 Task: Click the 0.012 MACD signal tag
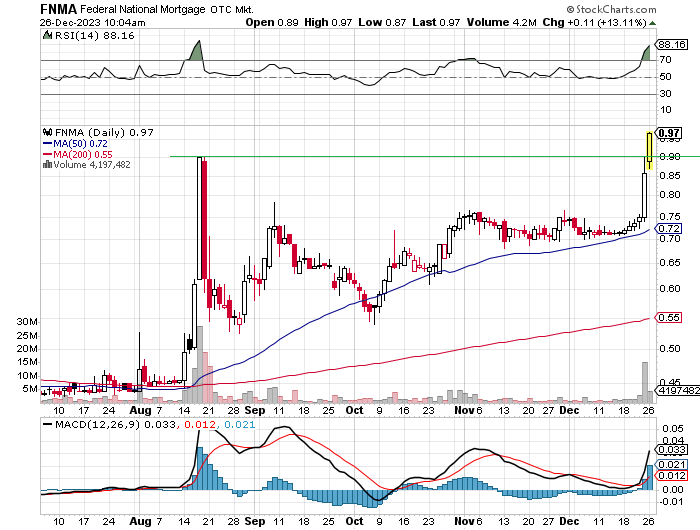[671, 476]
